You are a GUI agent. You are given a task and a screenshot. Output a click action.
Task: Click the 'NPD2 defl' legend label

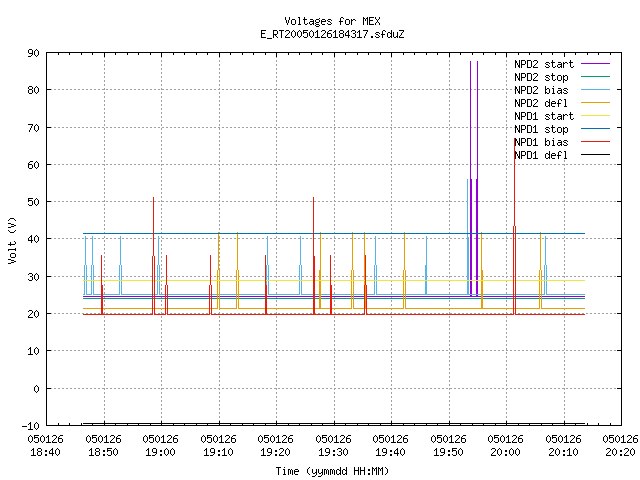click(541, 103)
